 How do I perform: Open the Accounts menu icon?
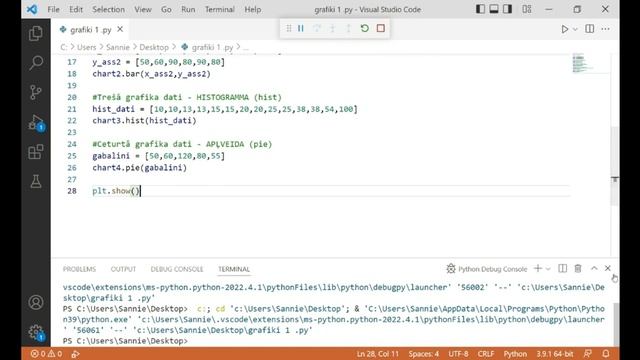pos(36,302)
